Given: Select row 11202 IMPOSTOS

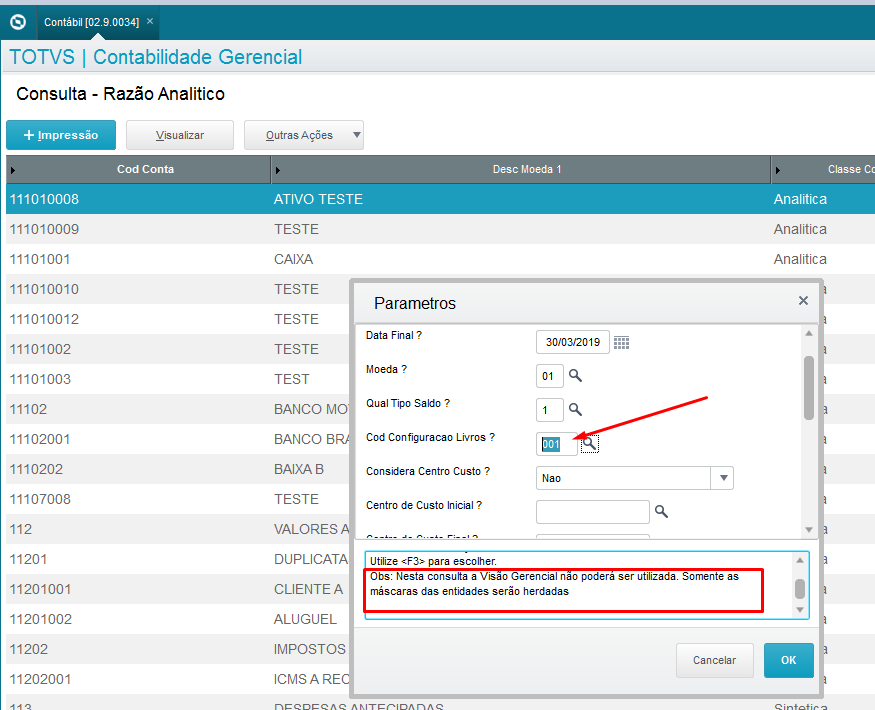Looking at the screenshot, I should point(179,649).
